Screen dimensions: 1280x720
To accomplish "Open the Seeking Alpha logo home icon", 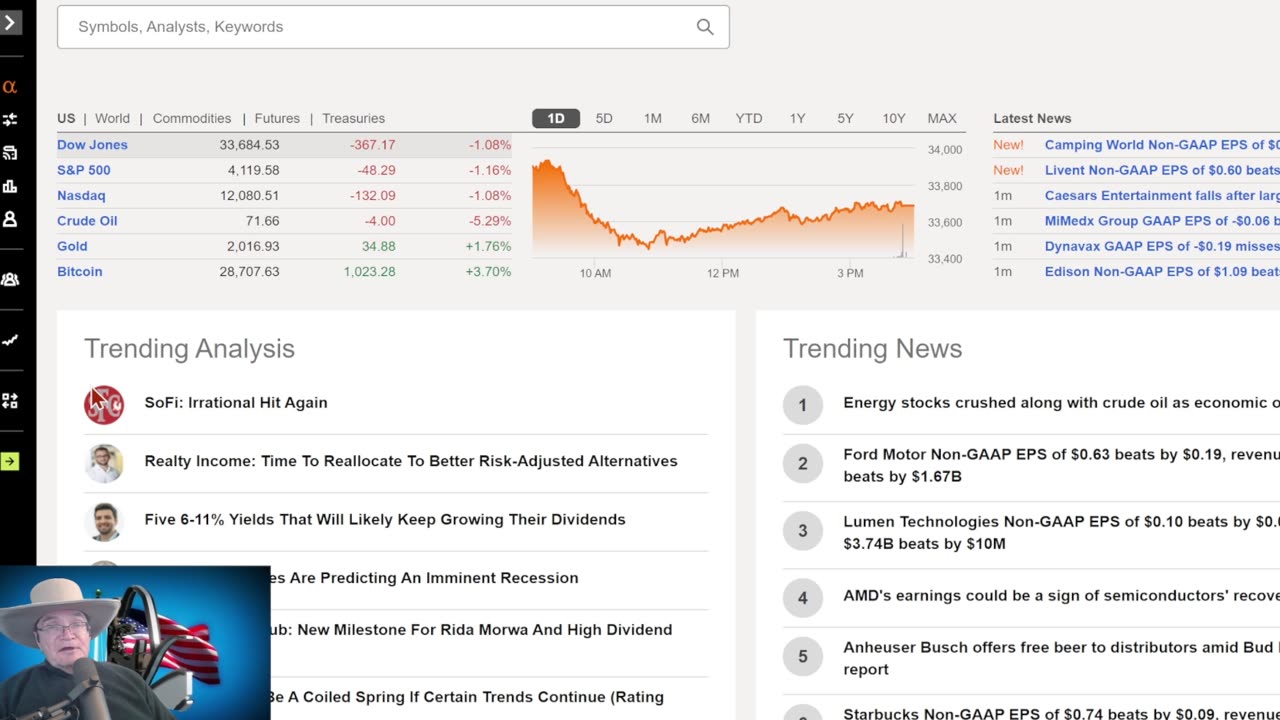I will pyautogui.click(x=10, y=87).
